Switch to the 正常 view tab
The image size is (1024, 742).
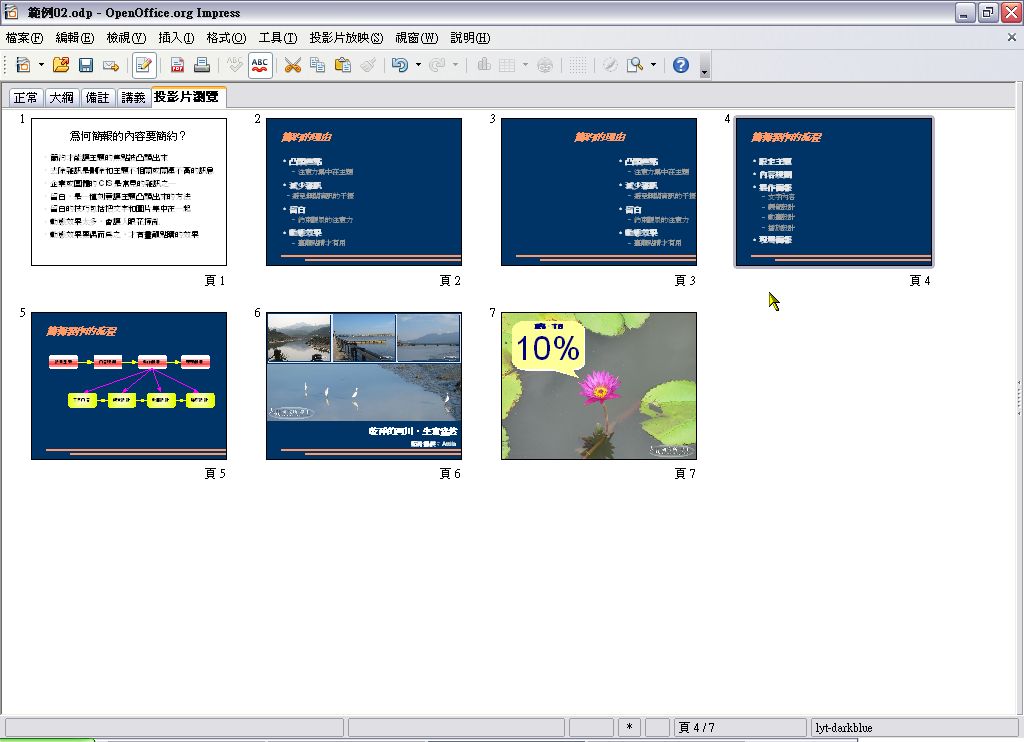tap(26, 97)
